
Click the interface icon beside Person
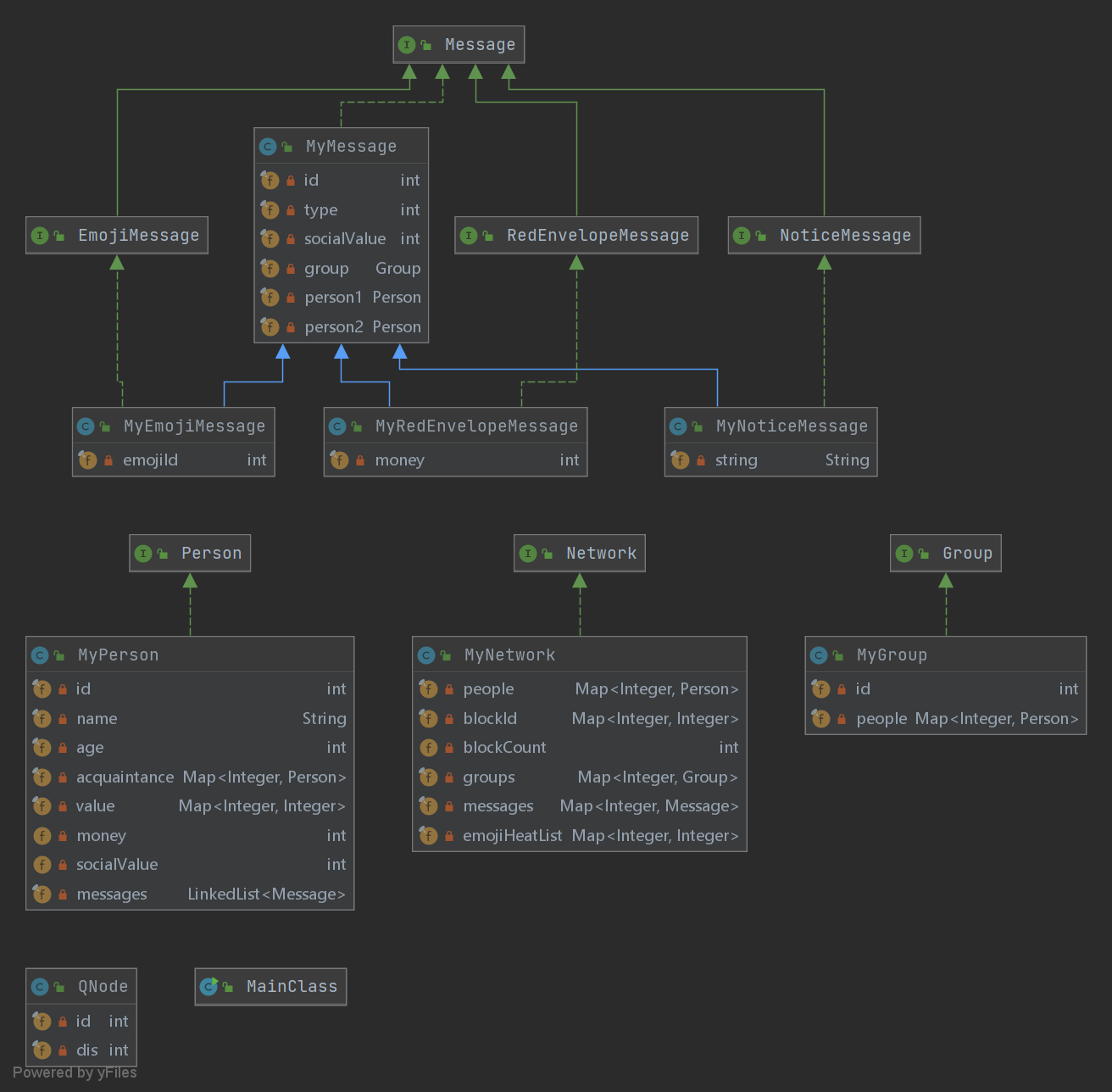(x=143, y=554)
